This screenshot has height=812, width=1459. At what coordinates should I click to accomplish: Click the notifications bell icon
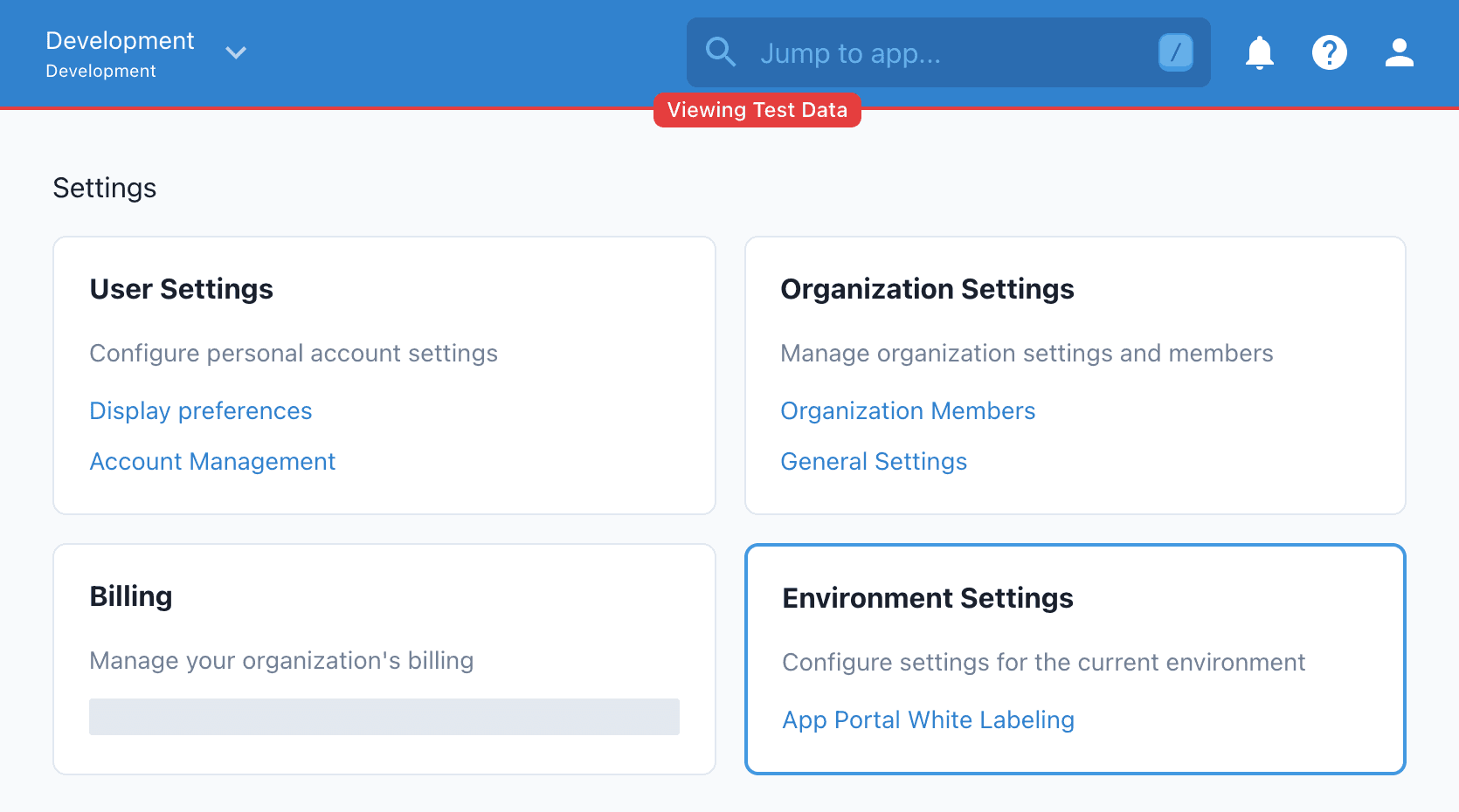[x=1259, y=52]
